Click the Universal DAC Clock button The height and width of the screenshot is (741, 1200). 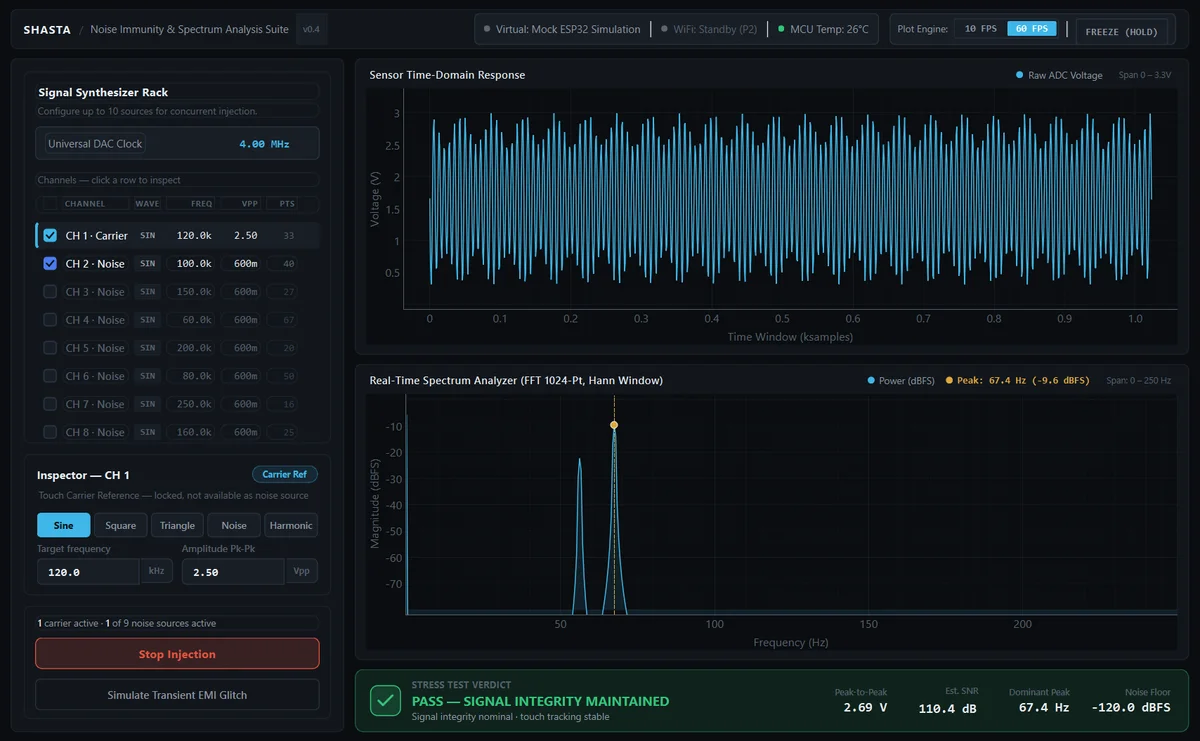(96, 144)
